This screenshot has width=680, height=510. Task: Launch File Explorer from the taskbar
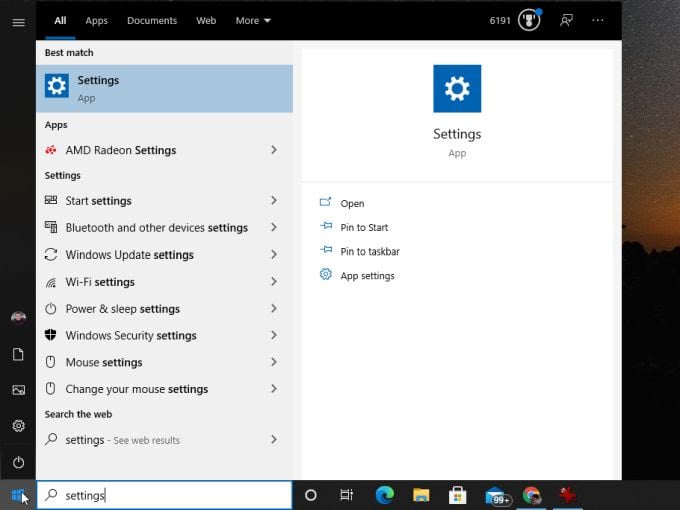[x=421, y=495]
